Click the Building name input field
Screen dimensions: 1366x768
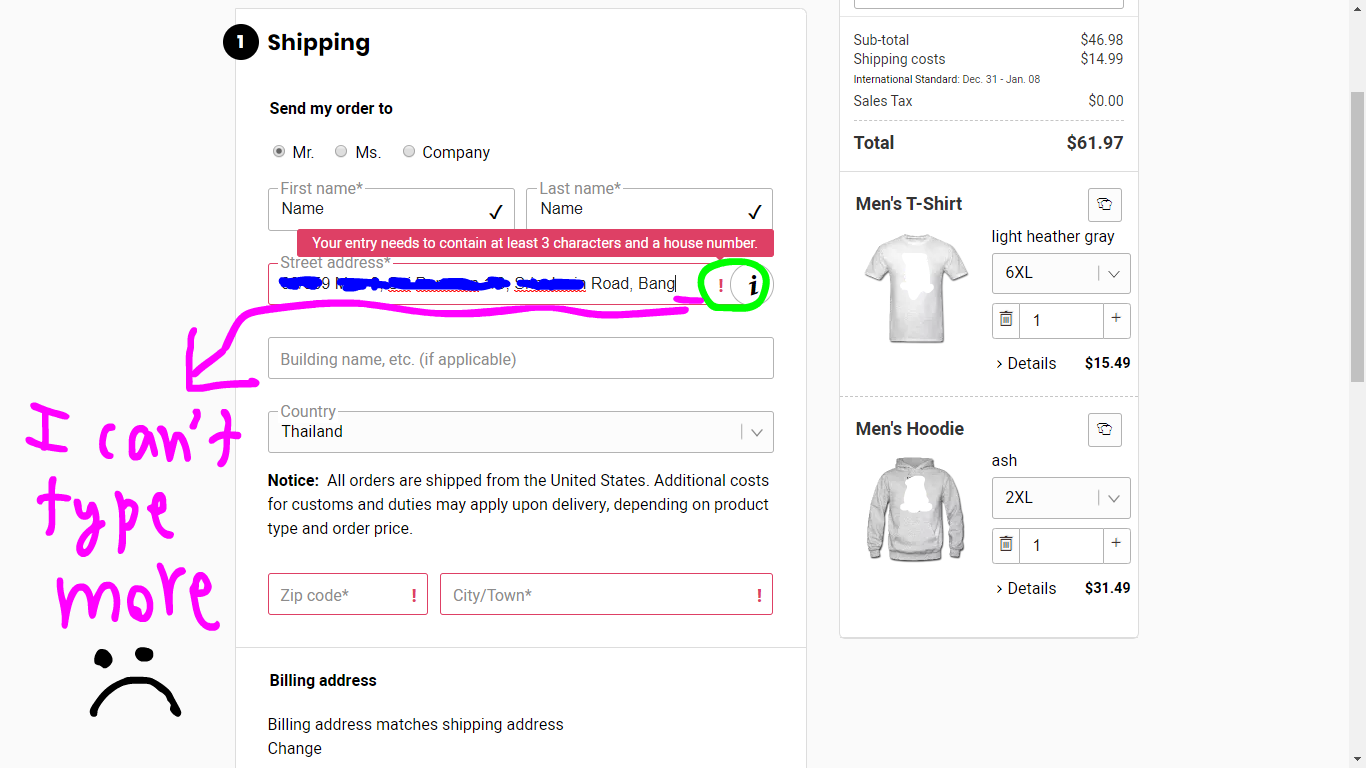click(520, 359)
